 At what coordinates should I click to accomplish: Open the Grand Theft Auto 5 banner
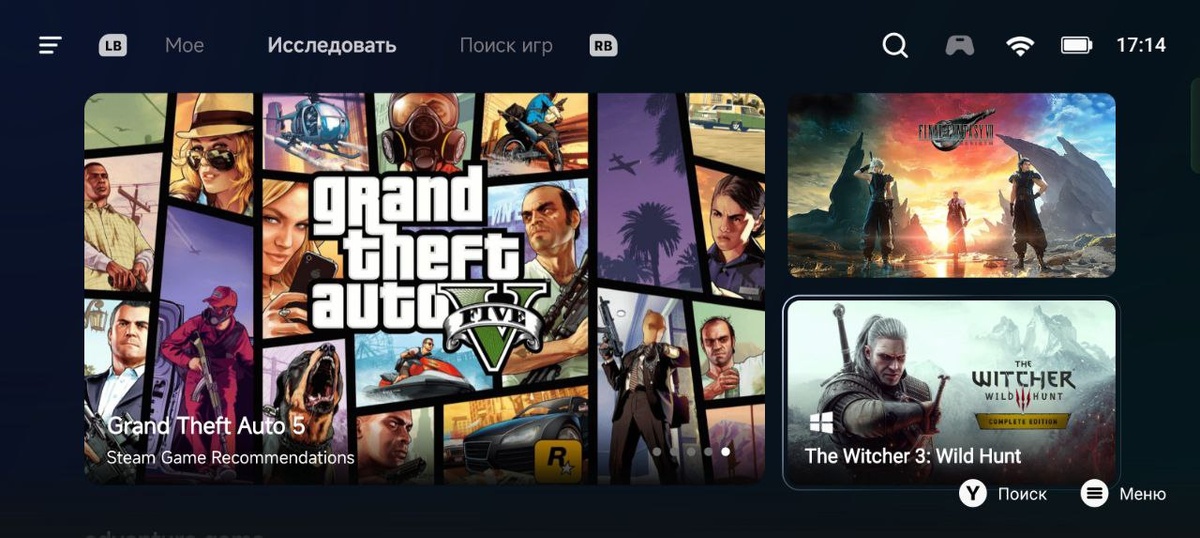pos(424,288)
